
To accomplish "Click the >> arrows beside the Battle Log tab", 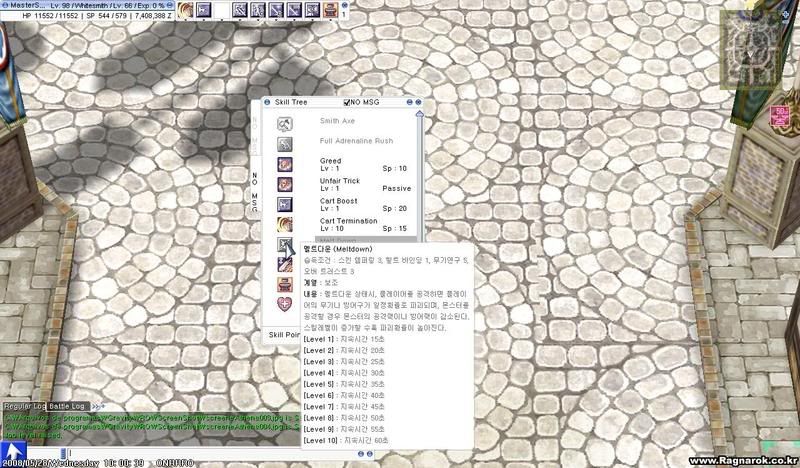I will click(x=97, y=406).
